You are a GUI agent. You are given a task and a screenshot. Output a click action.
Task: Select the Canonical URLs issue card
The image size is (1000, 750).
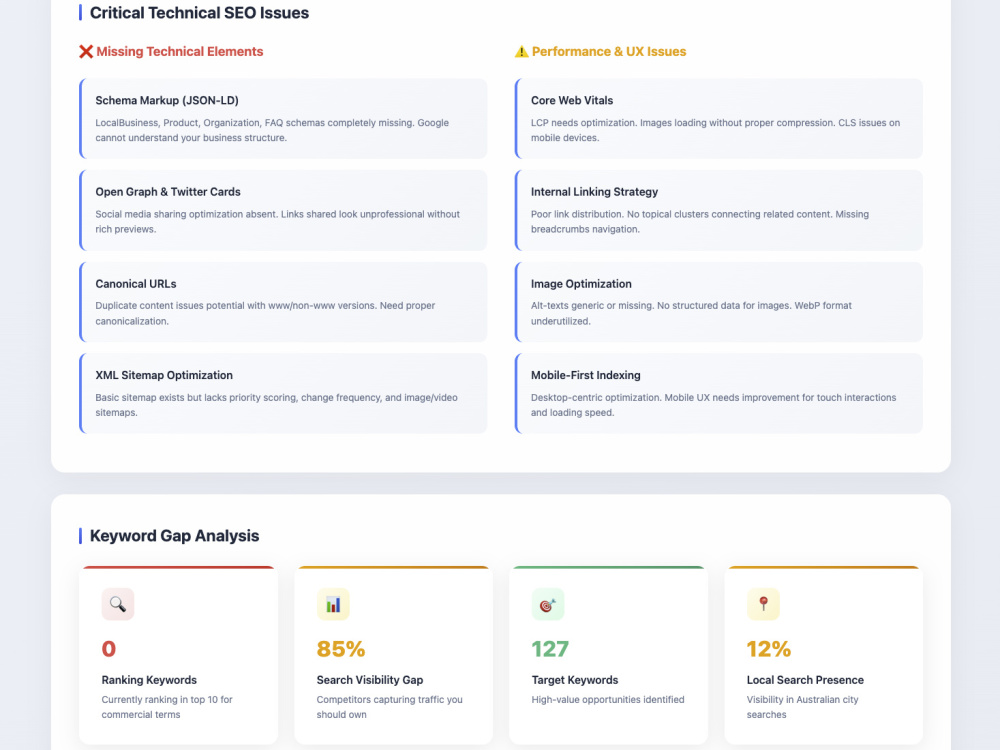pyautogui.click(x=283, y=302)
